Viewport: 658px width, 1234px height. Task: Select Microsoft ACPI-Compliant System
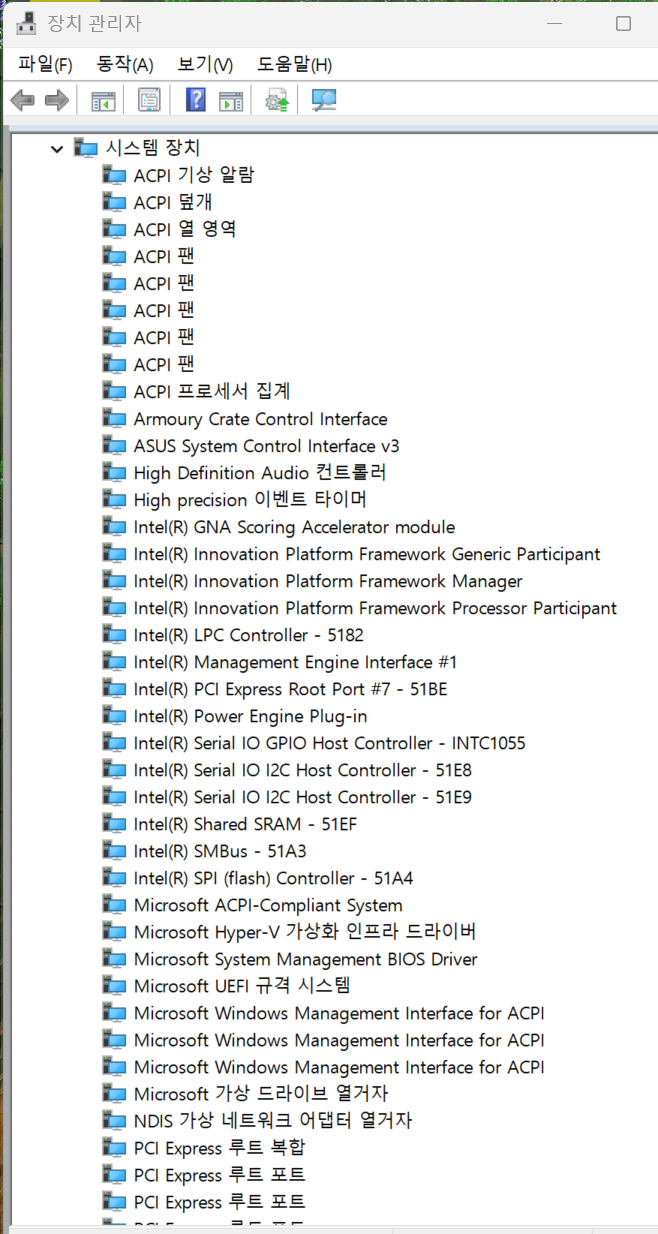tap(268, 905)
